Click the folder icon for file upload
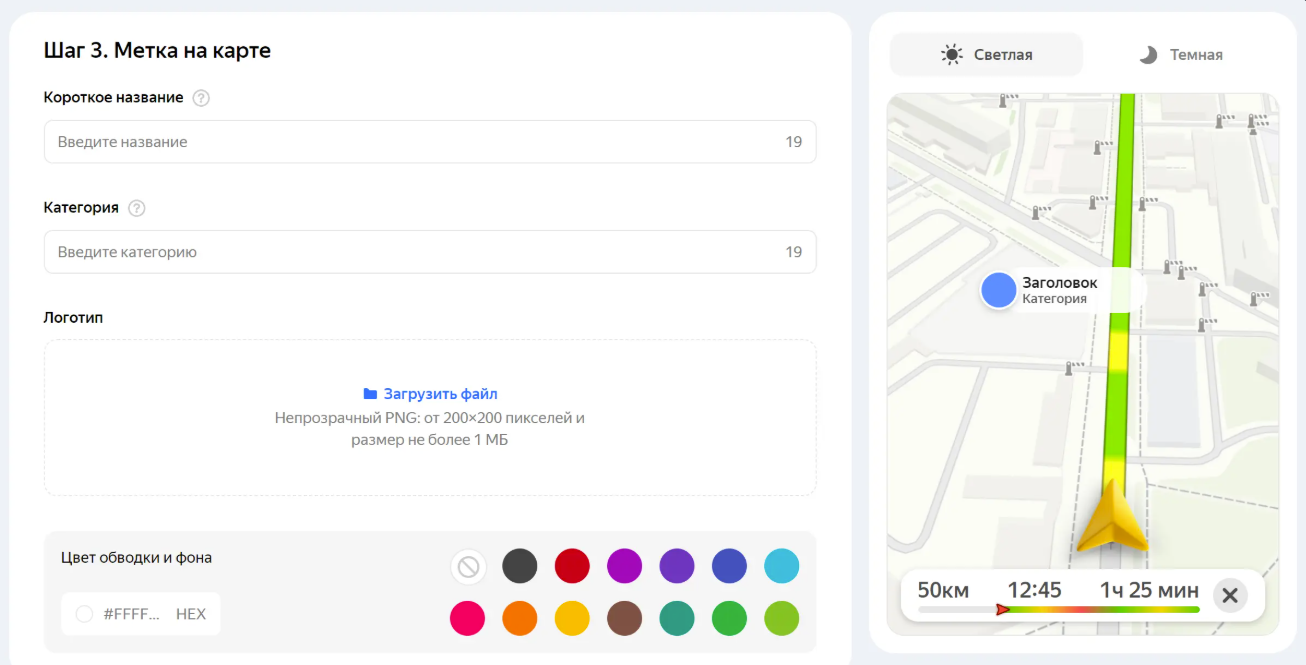 (370, 394)
